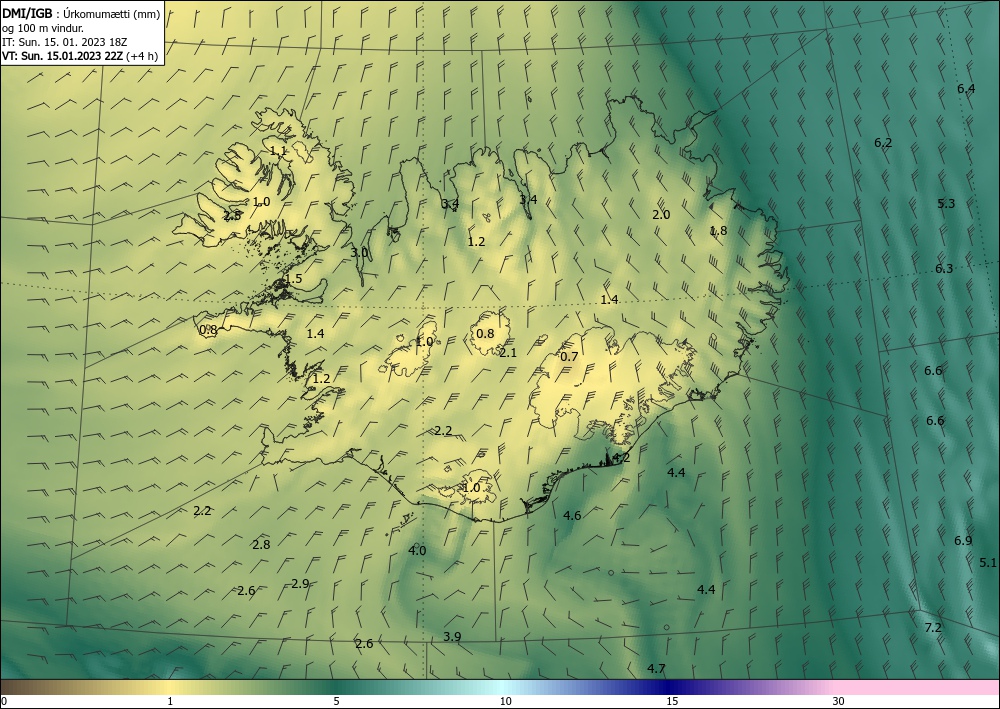
Task: Click the '5' label on the color scale
Action: click(x=336, y=701)
